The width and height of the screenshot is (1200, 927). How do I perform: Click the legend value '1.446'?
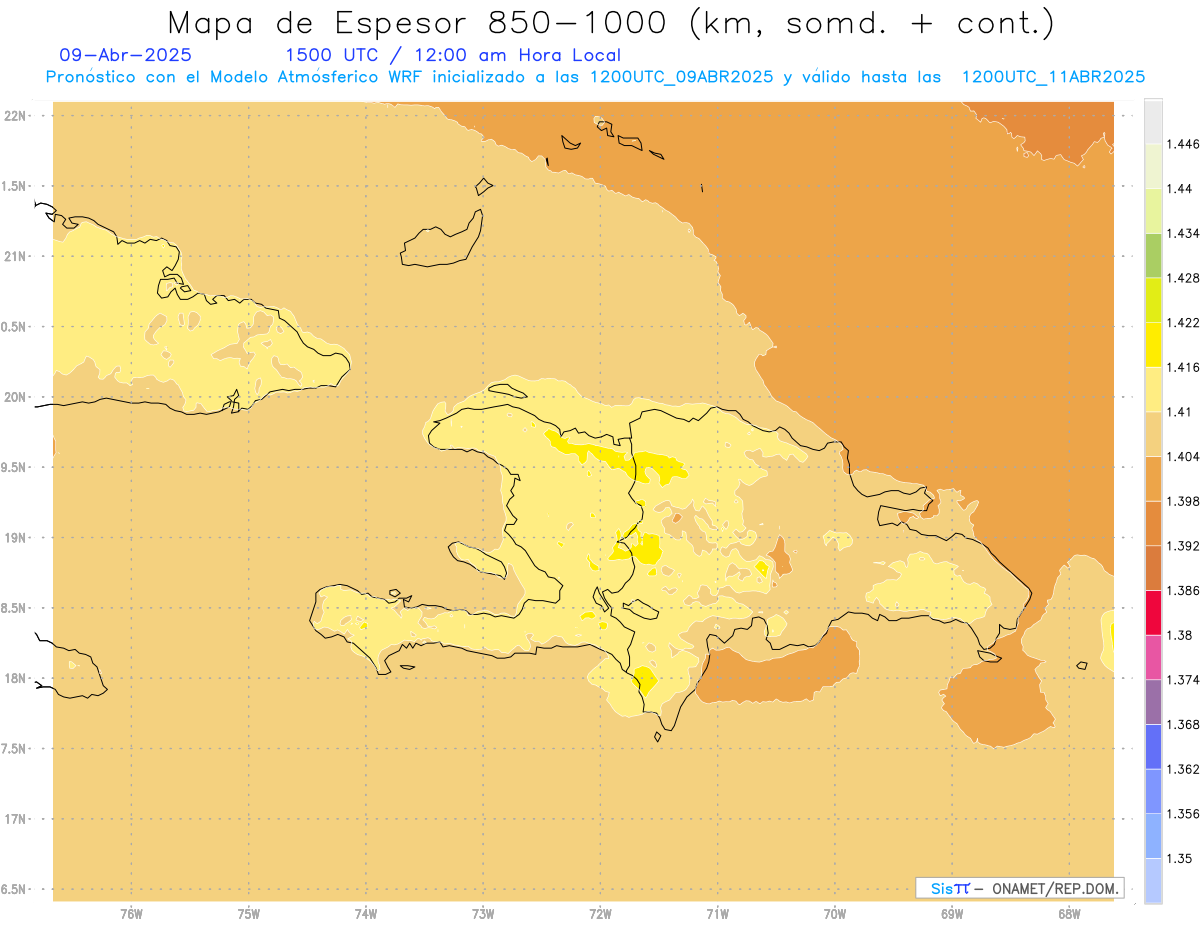(x=1185, y=144)
